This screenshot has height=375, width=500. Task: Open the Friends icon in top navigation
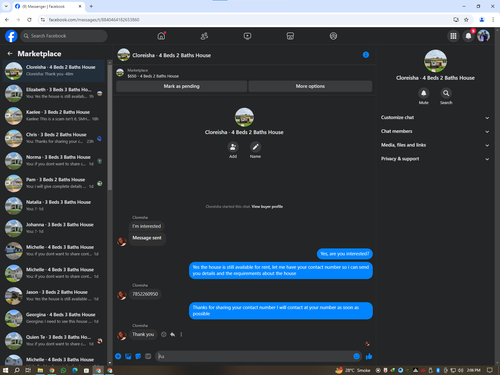(x=204, y=36)
